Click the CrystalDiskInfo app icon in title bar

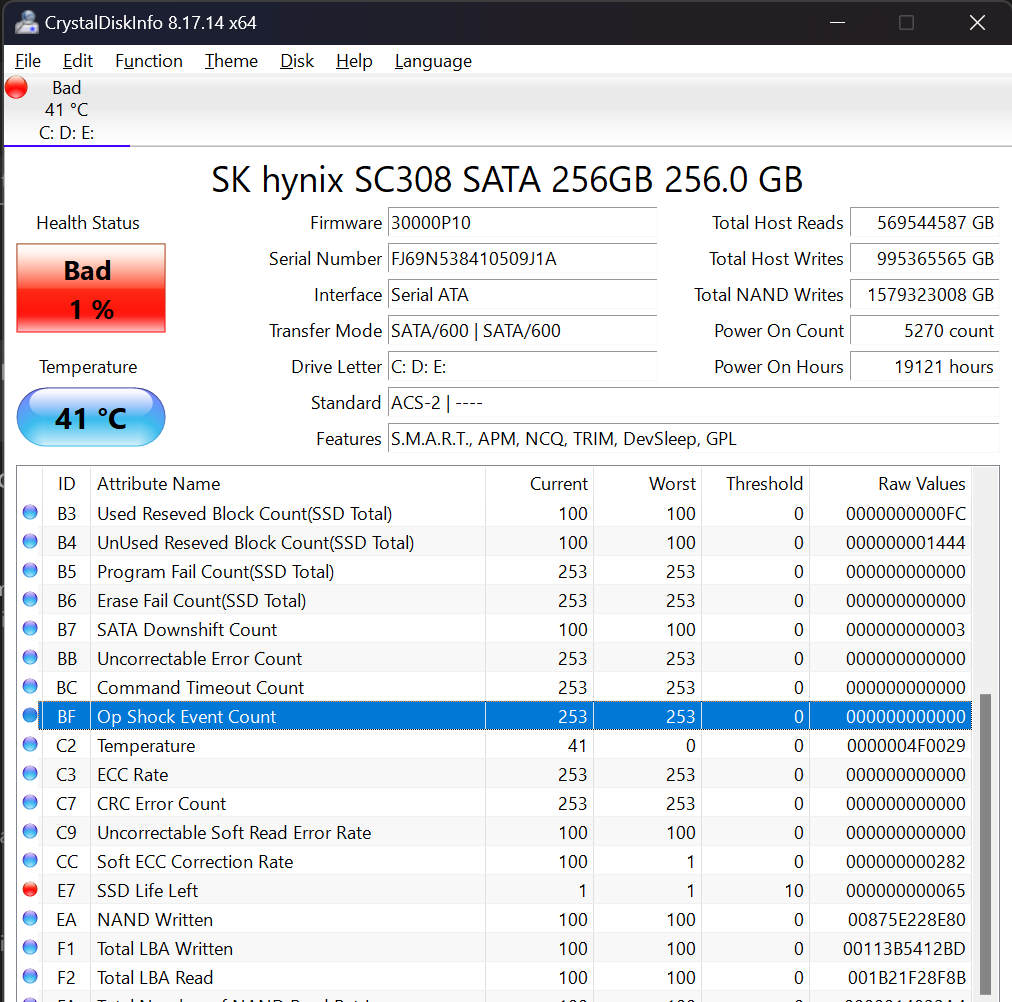pyautogui.click(x=26, y=22)
